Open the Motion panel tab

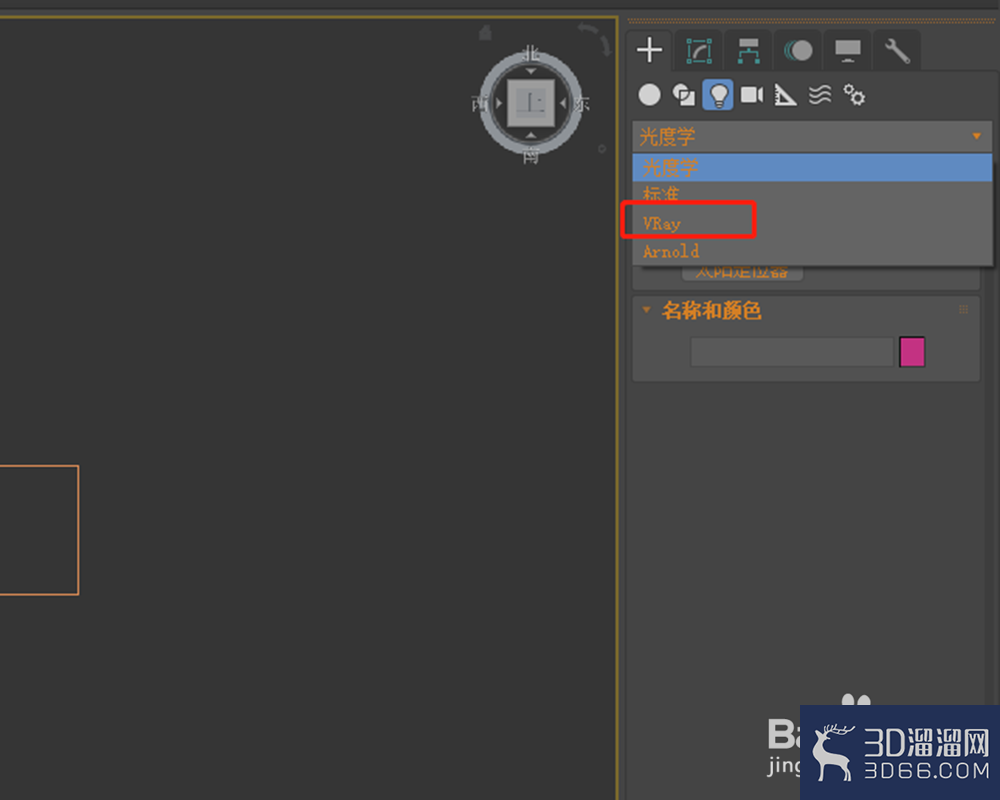pos(798,50)
